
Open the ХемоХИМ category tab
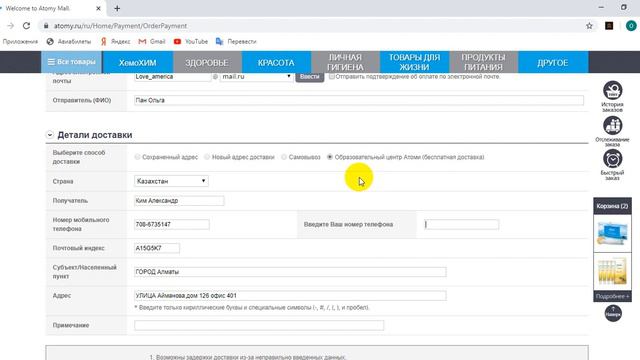(138, 62)
